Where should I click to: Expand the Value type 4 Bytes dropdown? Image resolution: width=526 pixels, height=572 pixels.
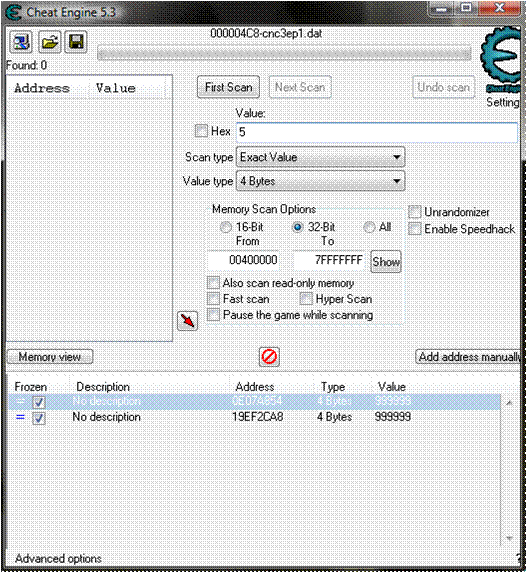pyautogui.click(x=321, y=181)
